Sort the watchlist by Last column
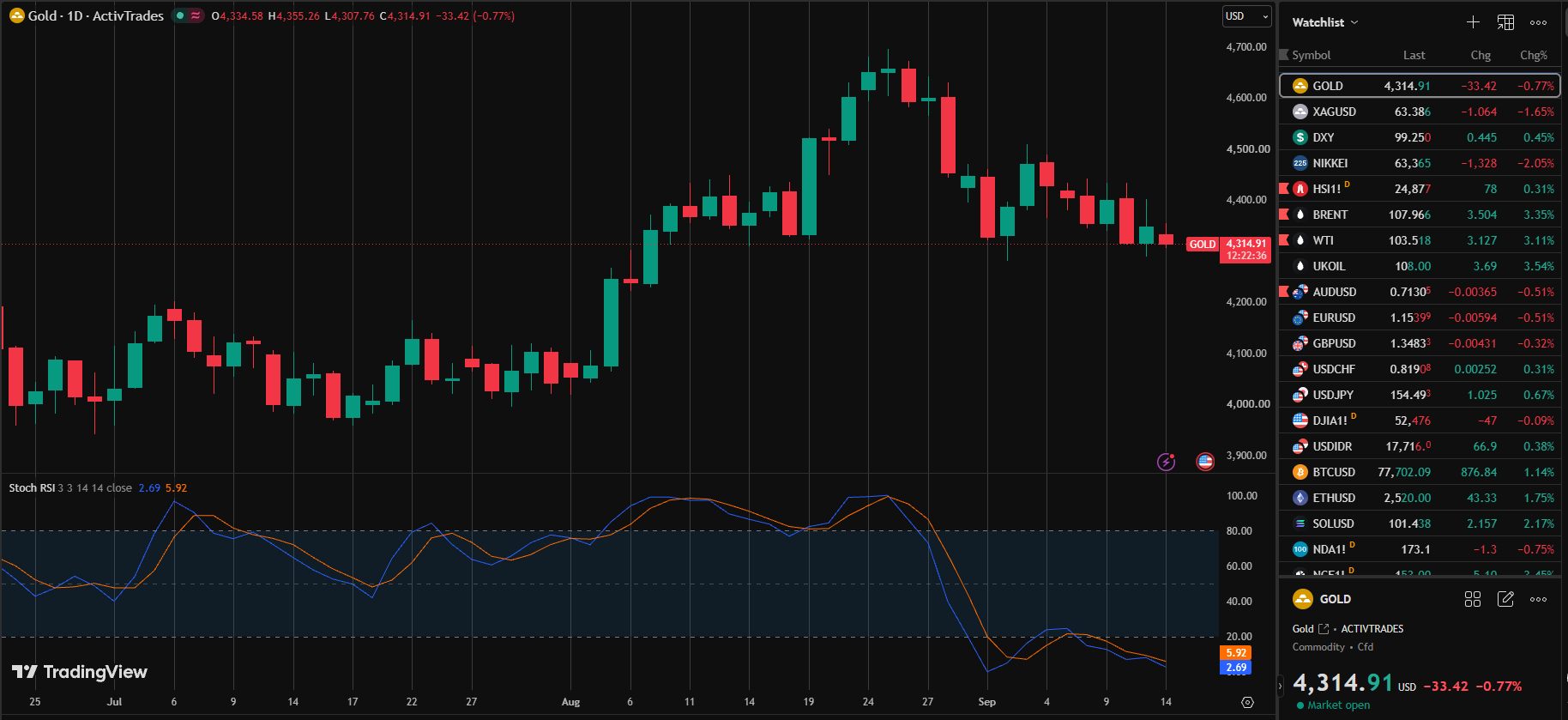Viewport: 1568px width, 720px height. pos(1414,55)
